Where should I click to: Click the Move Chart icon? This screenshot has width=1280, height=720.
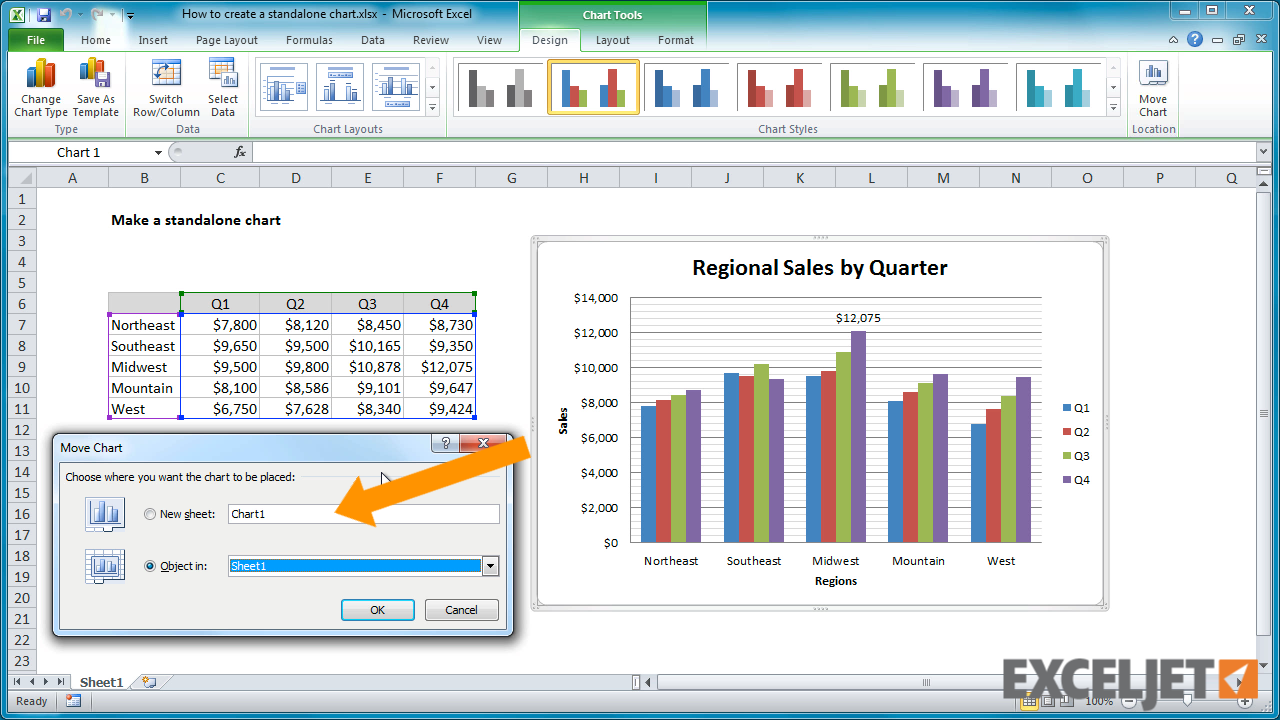[x=1153, y=76]
